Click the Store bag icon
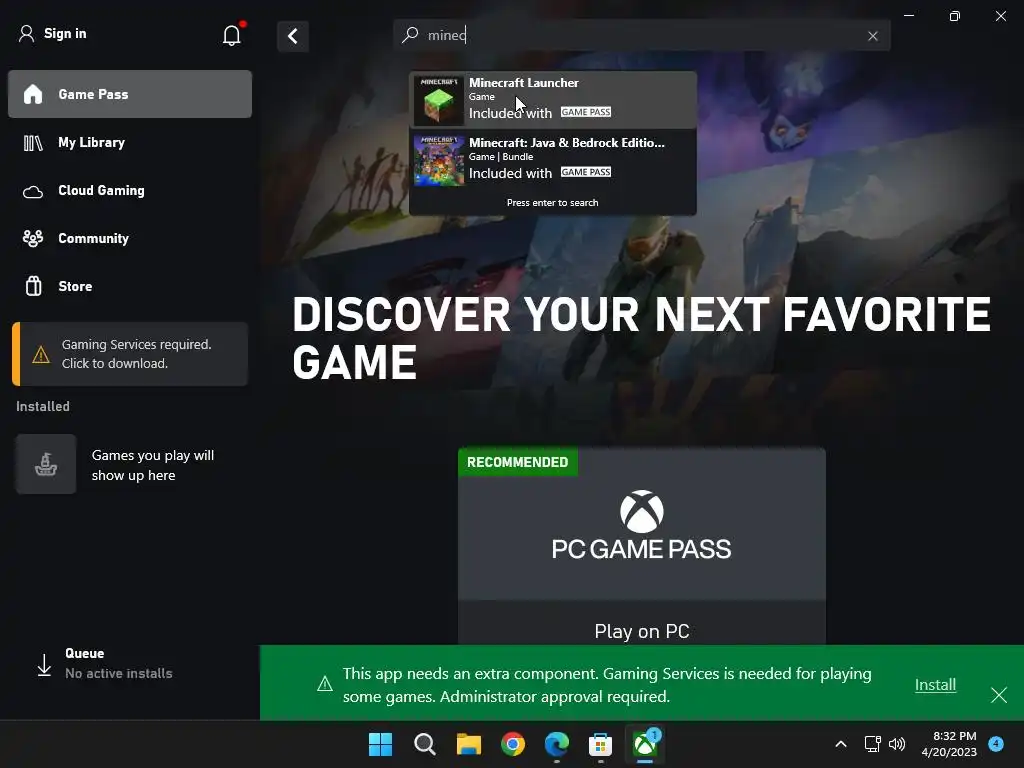Screen dimensions: 1024x768 (33, 286)
